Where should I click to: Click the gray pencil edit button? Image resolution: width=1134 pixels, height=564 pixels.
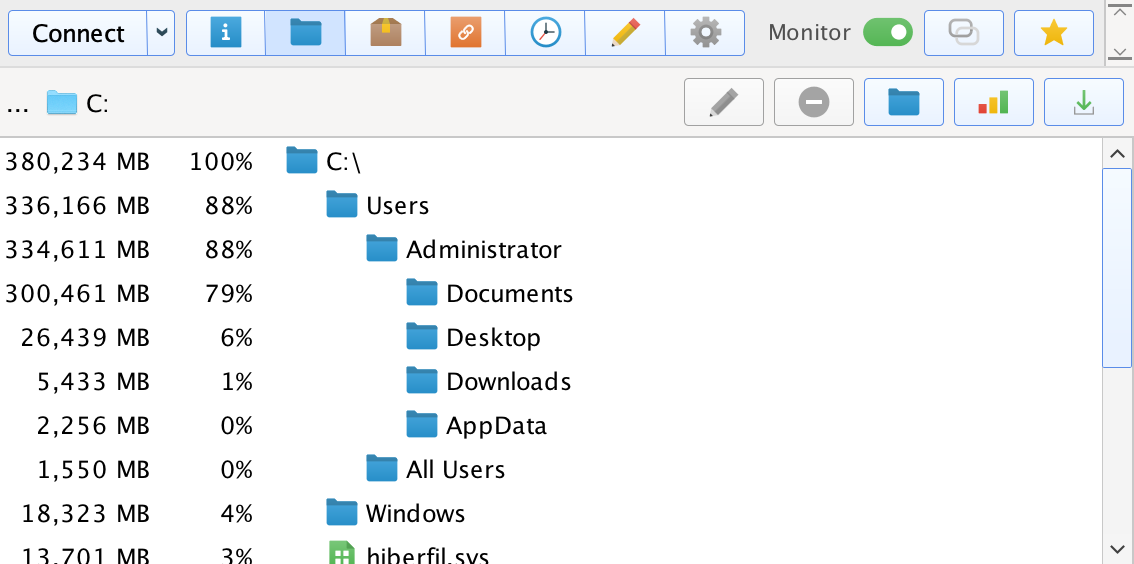pyautogui.click(x=724, y=102)
